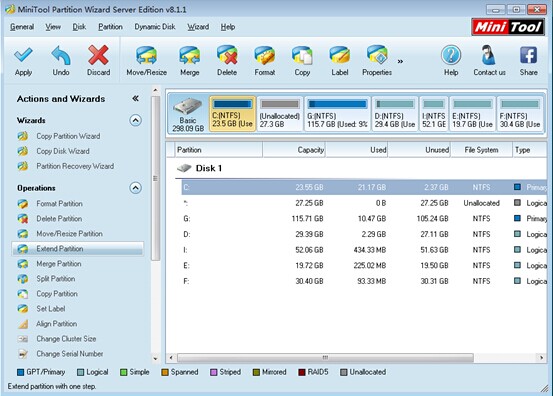Choose Split Partition operation
Viewport: 553px width, 396px height.
[x=56, y=279]
